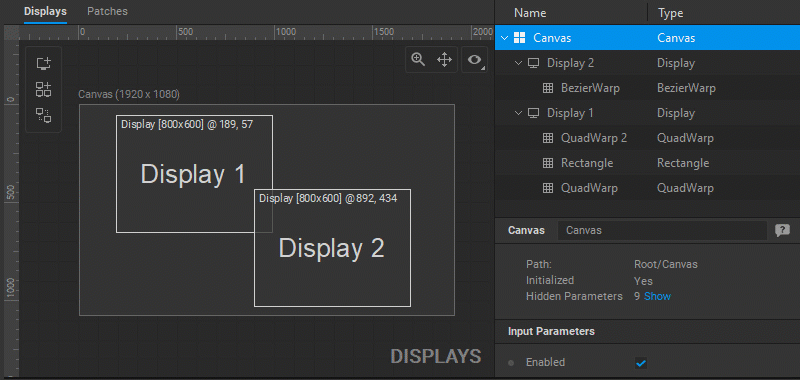Click the bottom icon in the left toolbar

[x=43, y=115]
